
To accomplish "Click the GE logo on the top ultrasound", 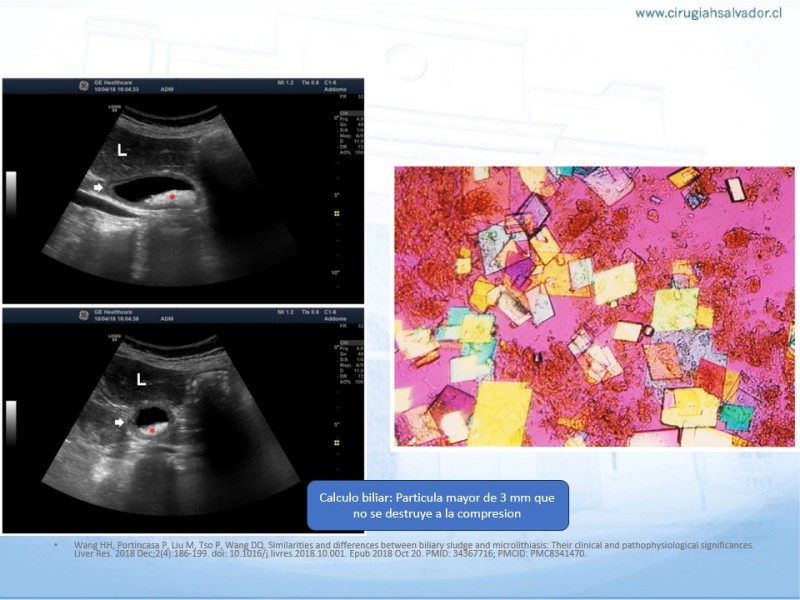I will coord(13,86).
